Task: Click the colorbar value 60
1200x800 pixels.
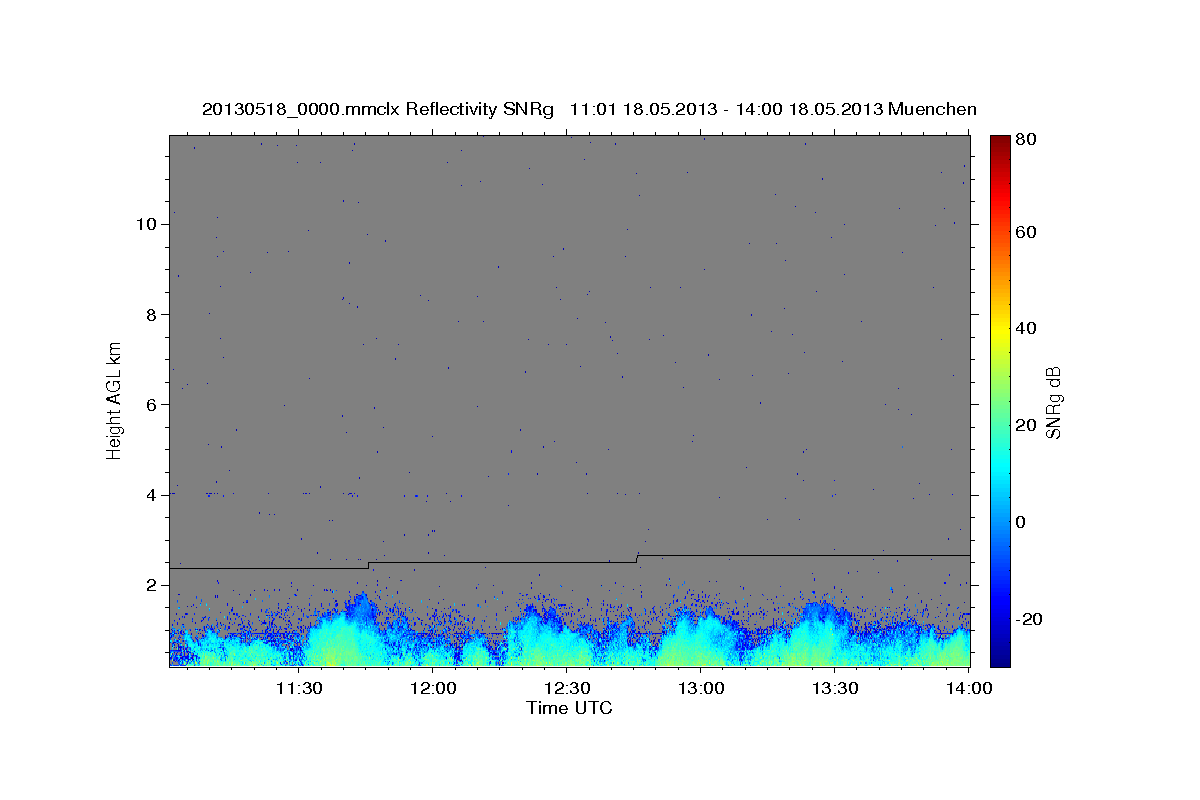Action: [x=1025, y=232]
